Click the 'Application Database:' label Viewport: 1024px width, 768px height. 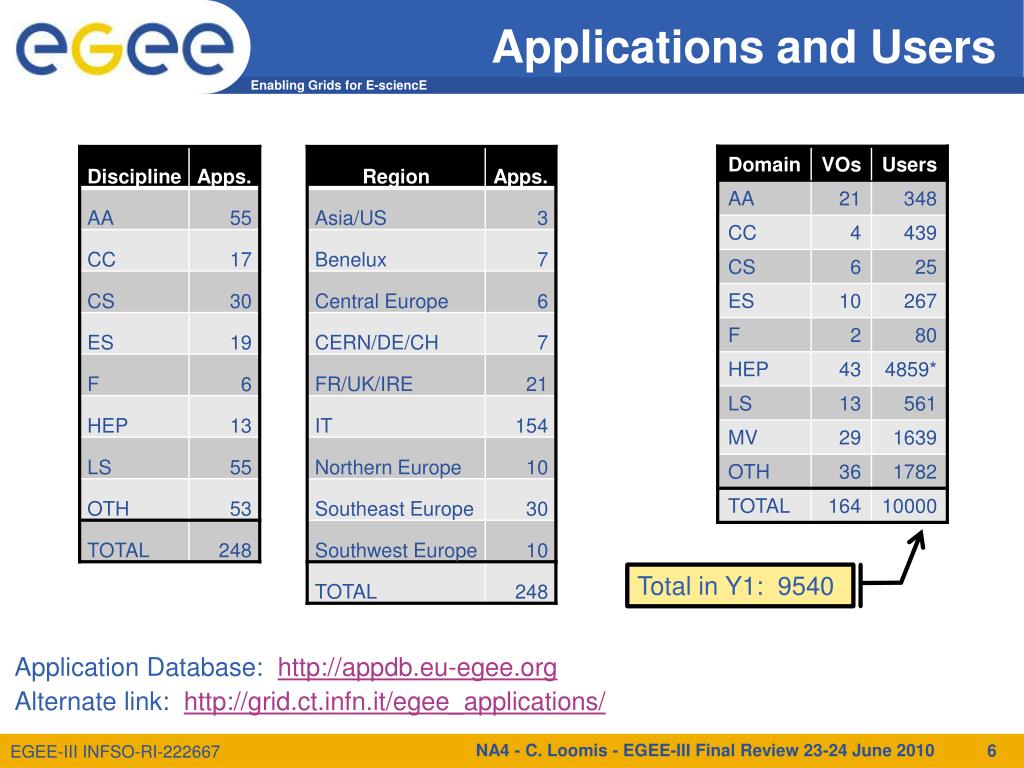(x=139, y=667)
